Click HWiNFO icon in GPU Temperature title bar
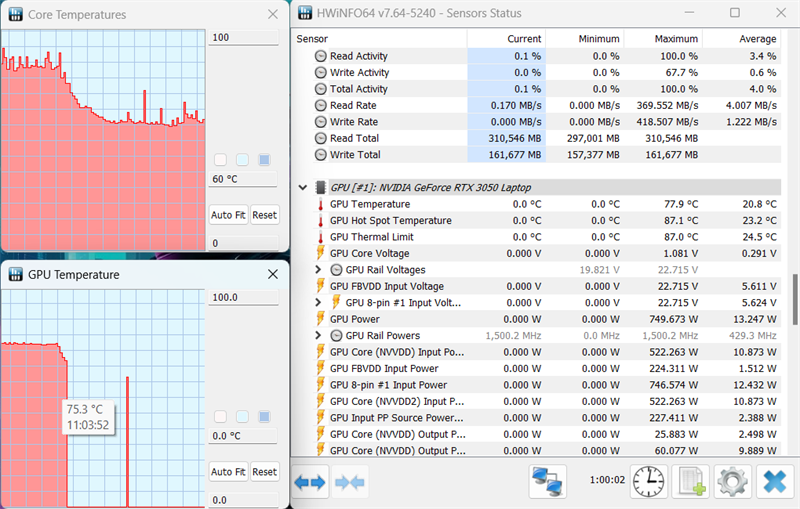800x509 pixels. click(x=16, y=274)
